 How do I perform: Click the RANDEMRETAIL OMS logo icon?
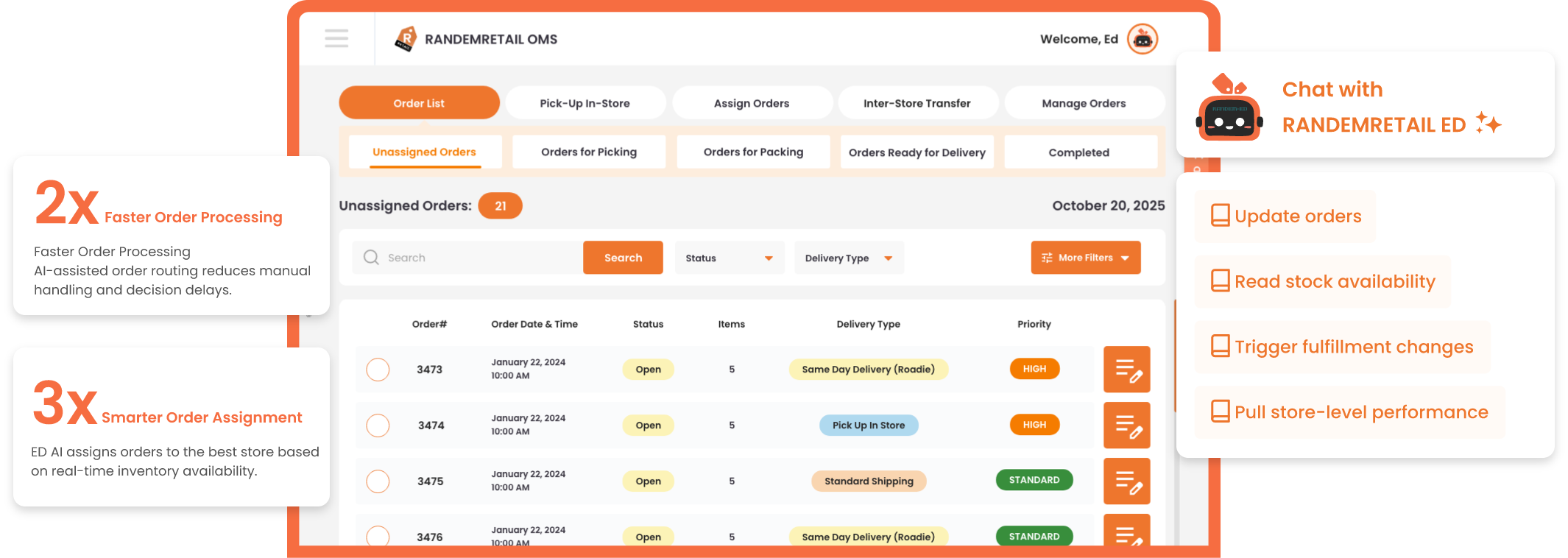(x=406, y=39)
